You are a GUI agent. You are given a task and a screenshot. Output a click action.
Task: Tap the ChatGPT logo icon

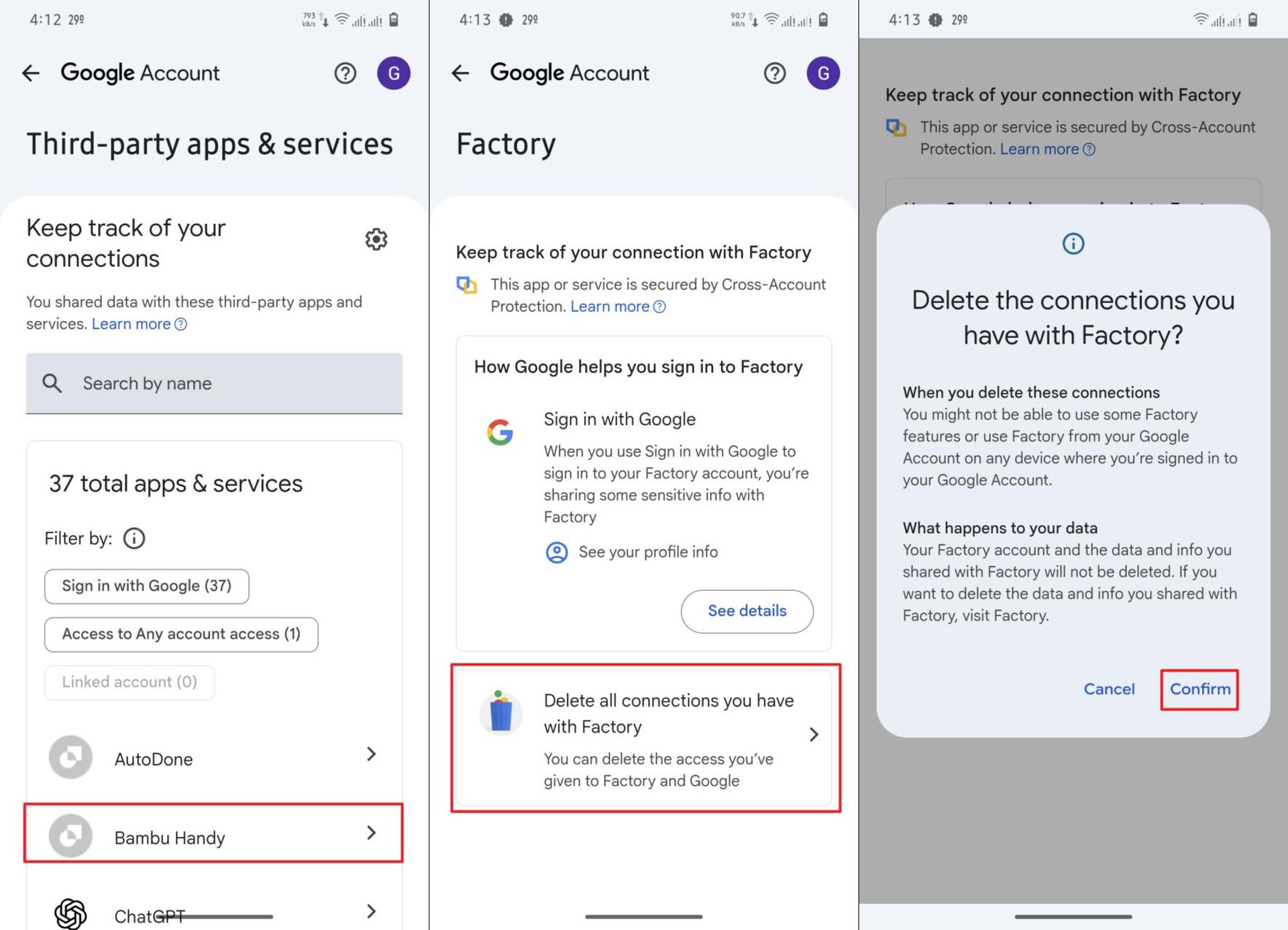[70, 913]
